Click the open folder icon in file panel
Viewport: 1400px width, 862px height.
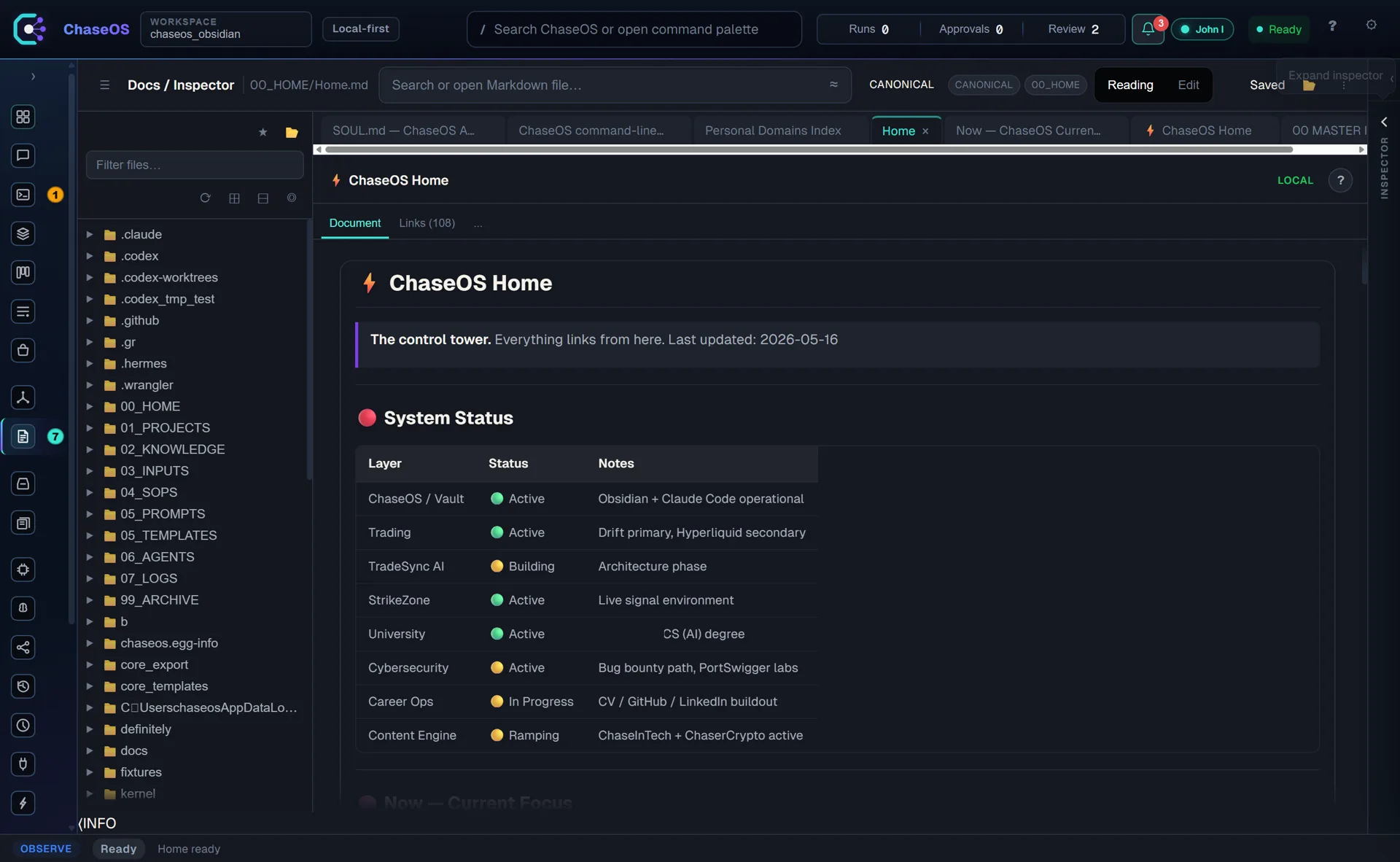point(292,132)
